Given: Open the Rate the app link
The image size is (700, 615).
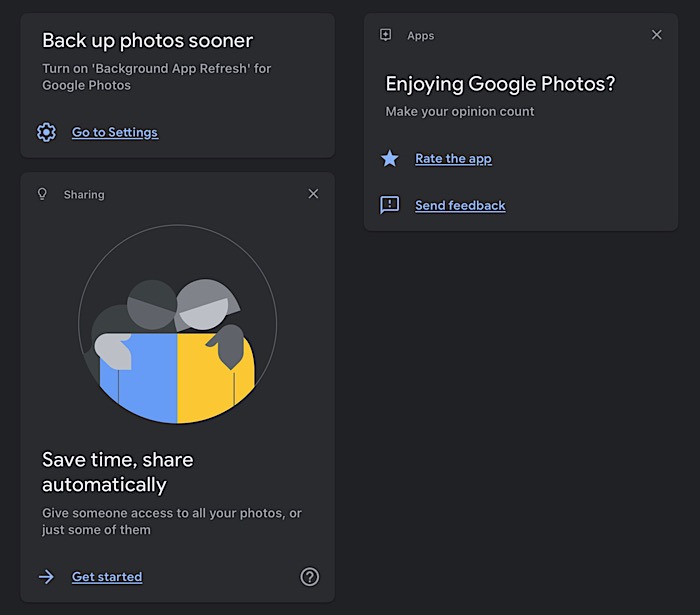Looking at the screenshot, I should point(454,158).
